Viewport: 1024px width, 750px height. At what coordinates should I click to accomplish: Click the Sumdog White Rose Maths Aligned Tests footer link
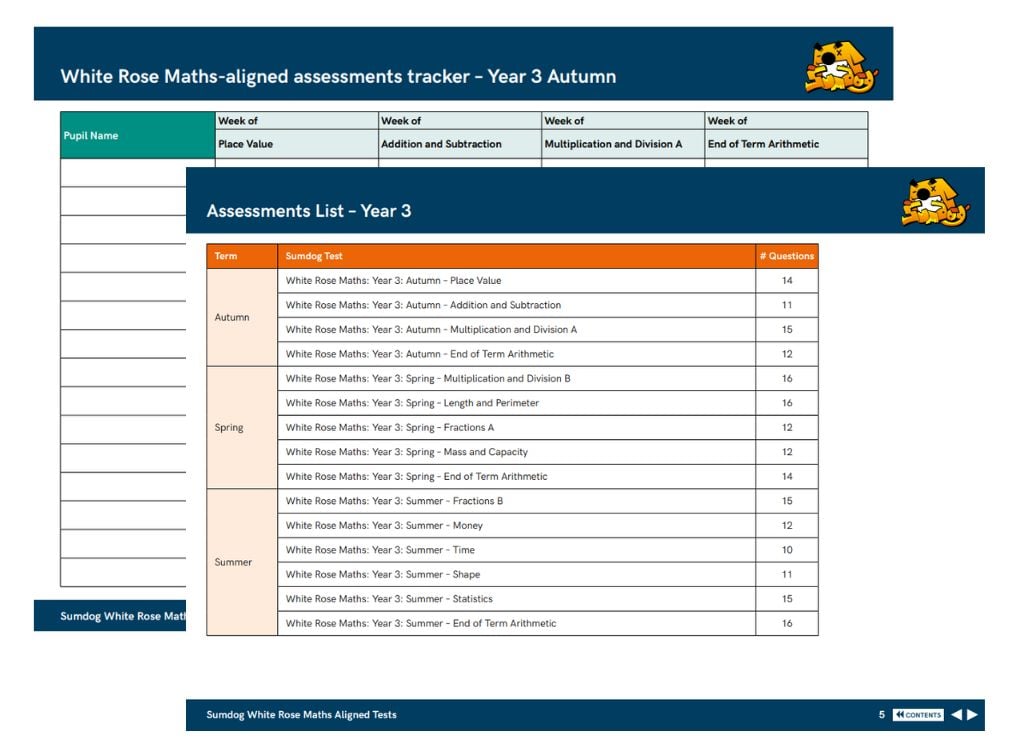pos(302,715)
